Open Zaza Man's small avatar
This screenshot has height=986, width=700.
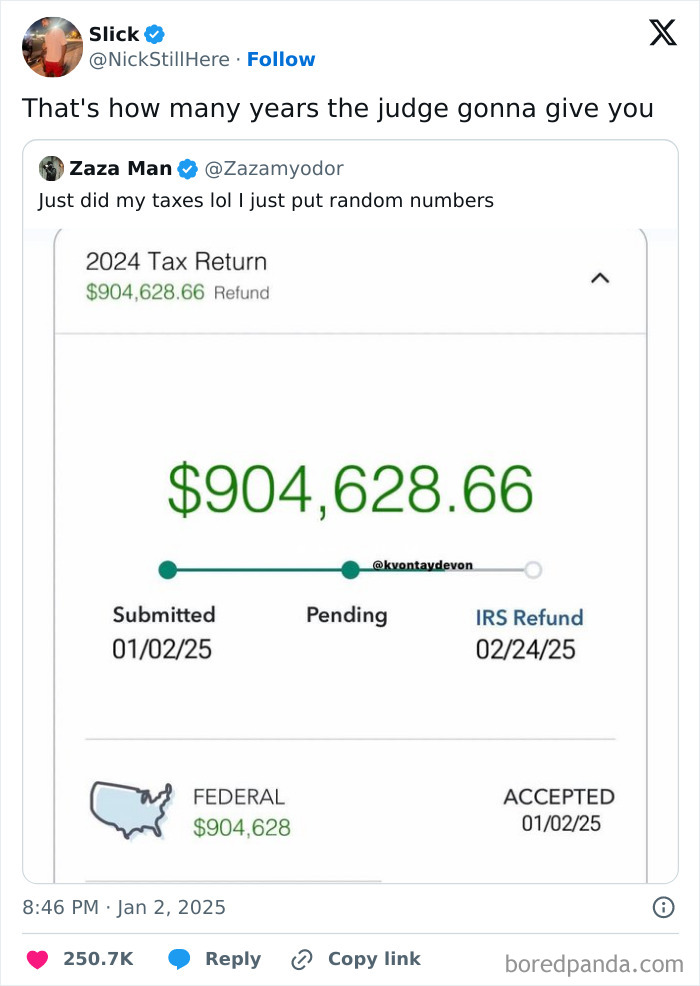pyautogui.click(x=51, y=168)
